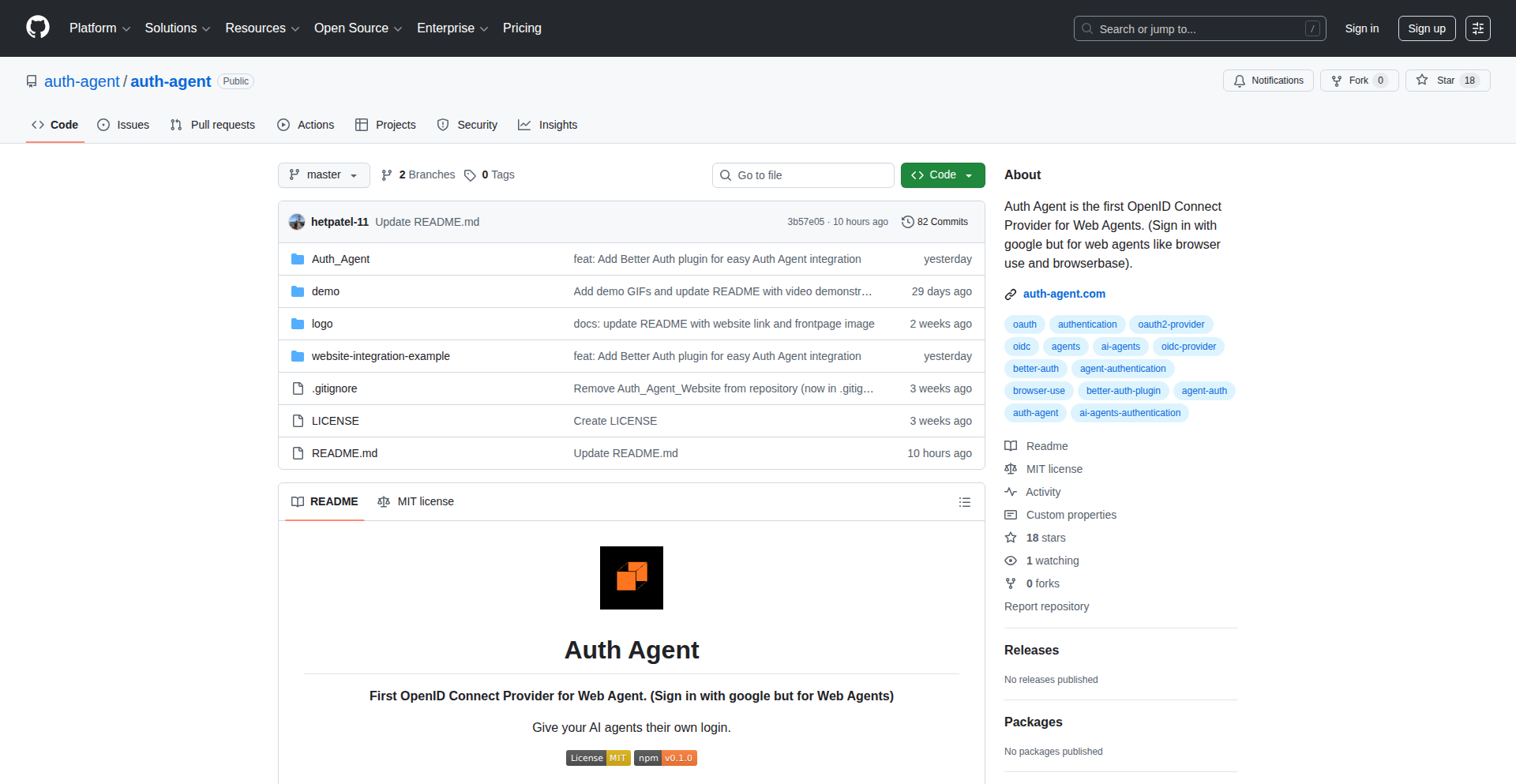Click the Sign in link
Screen dimensions: 1516x784
[1362, 28]
